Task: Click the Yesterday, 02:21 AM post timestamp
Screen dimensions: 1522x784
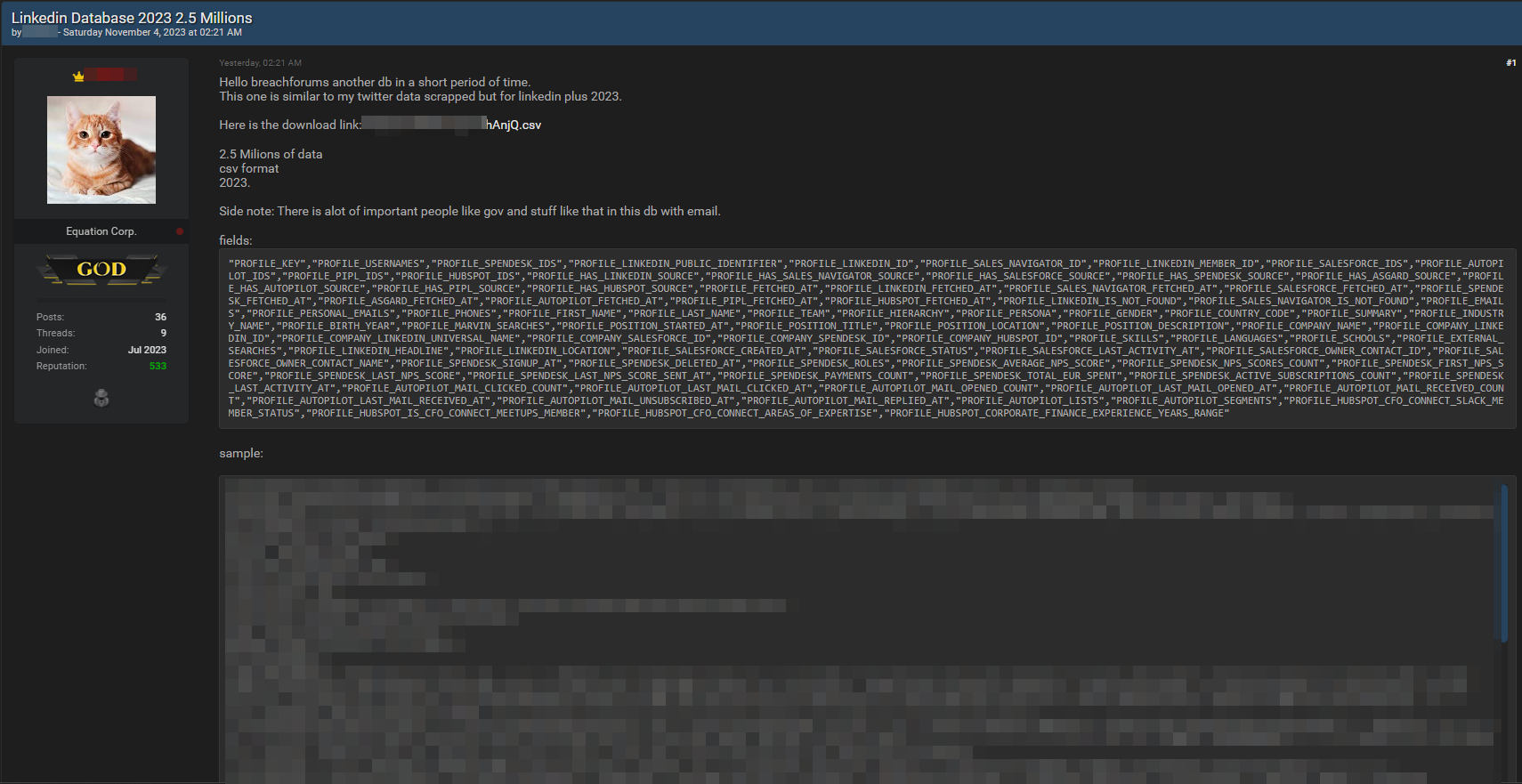Action: pos(260,63)
